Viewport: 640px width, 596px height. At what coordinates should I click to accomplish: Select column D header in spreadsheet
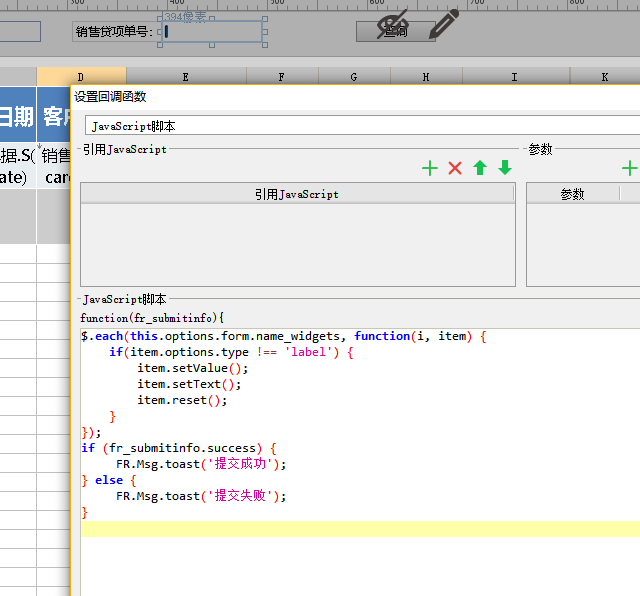(x=81, y=77)
